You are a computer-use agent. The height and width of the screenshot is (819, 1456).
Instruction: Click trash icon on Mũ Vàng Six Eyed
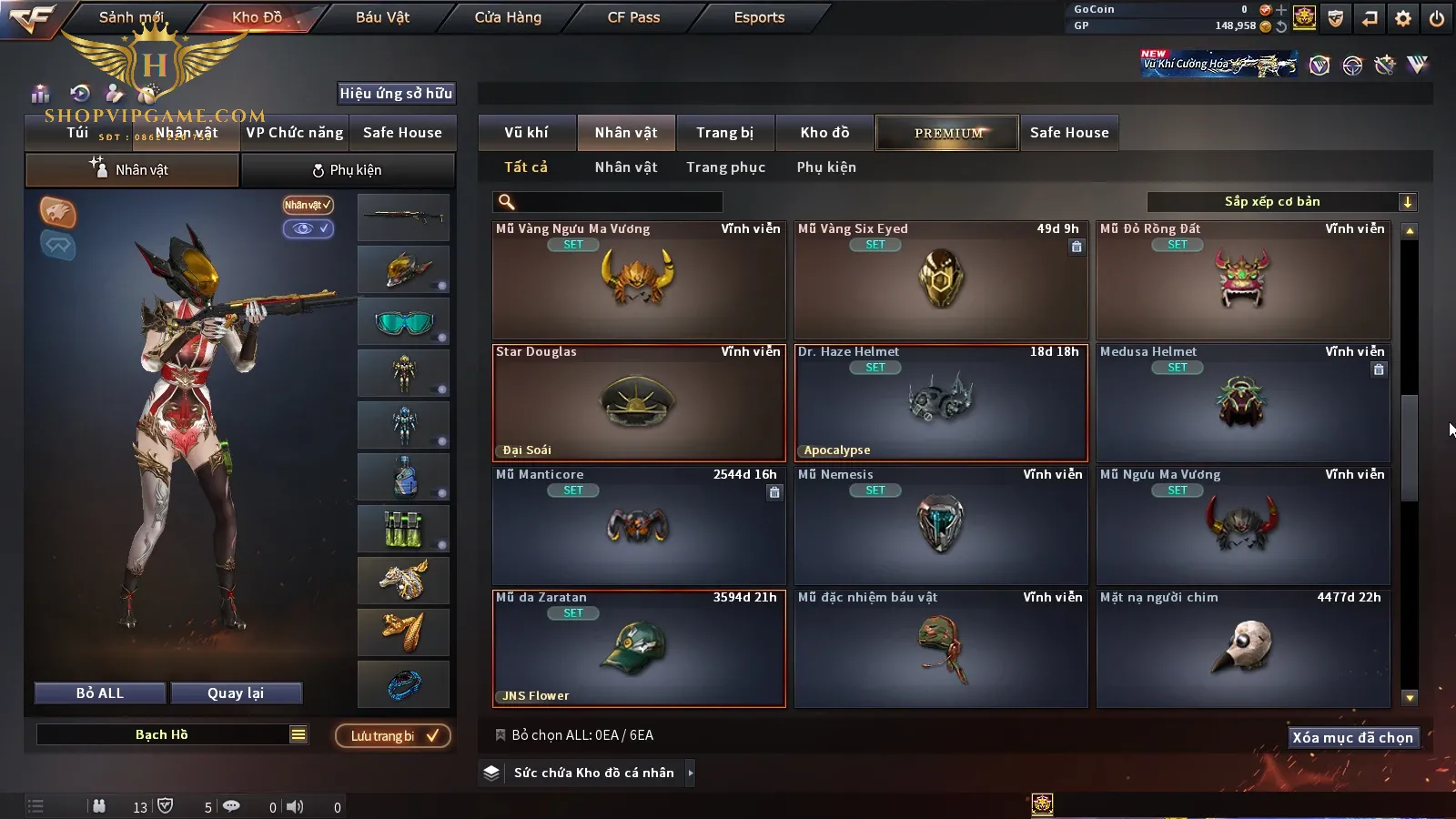tap(1077, 247)
